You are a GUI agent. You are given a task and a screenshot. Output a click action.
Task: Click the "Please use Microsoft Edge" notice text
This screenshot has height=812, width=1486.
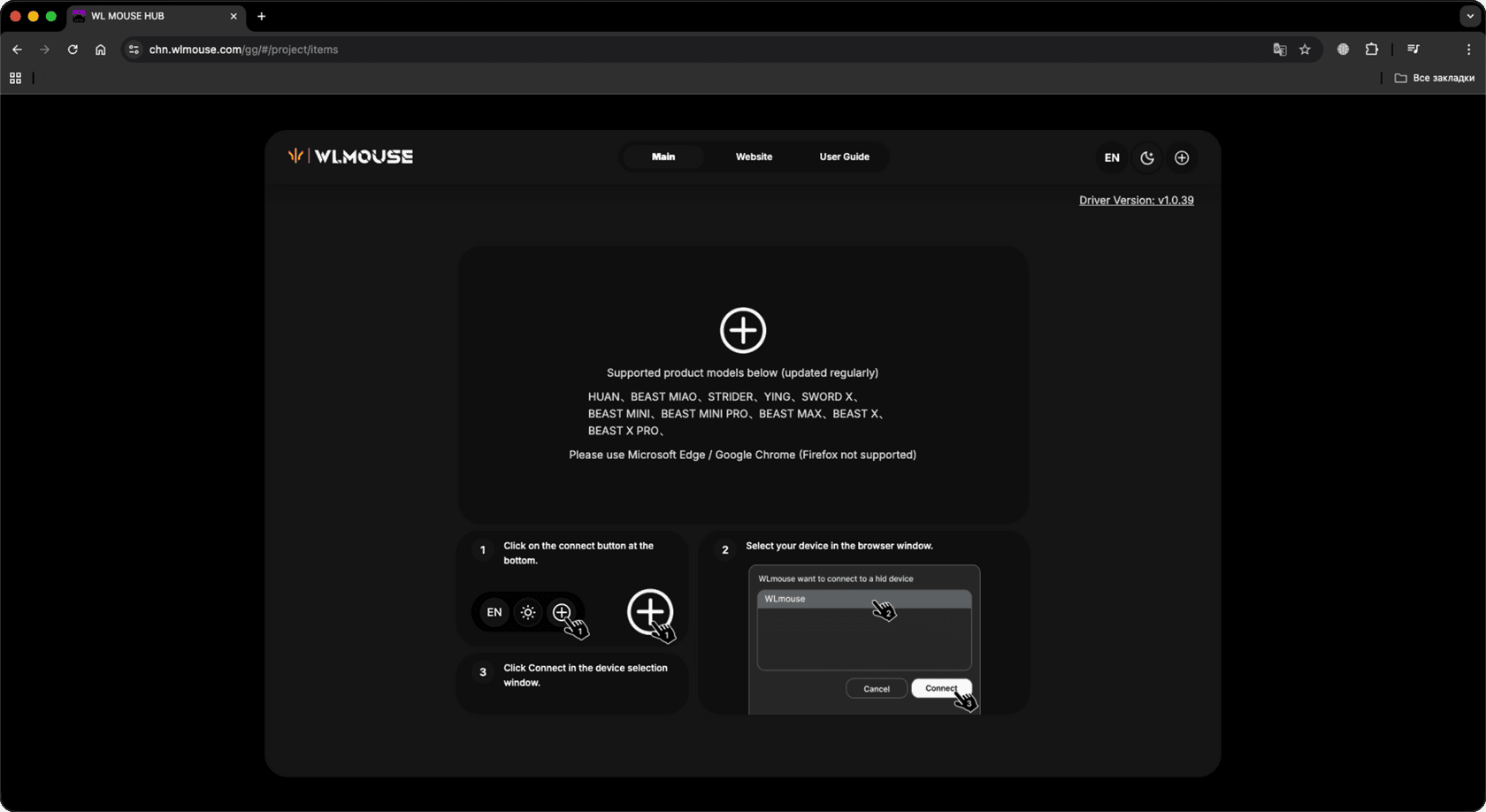742,455
